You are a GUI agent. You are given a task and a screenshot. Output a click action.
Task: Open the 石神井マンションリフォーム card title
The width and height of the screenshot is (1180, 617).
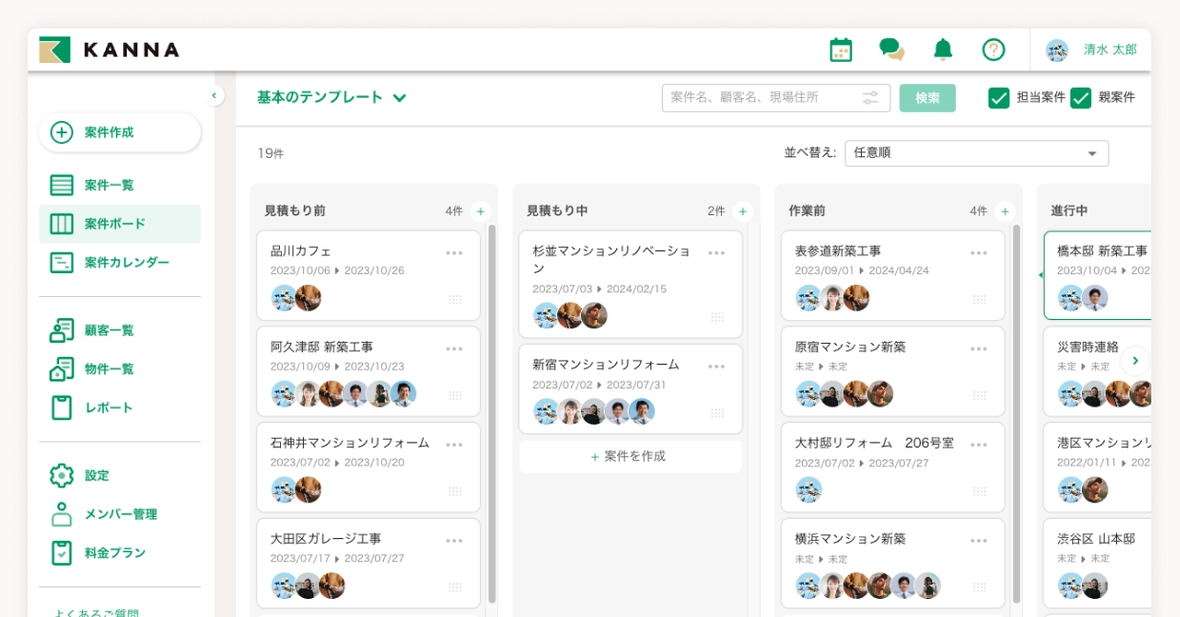[349, 442]
